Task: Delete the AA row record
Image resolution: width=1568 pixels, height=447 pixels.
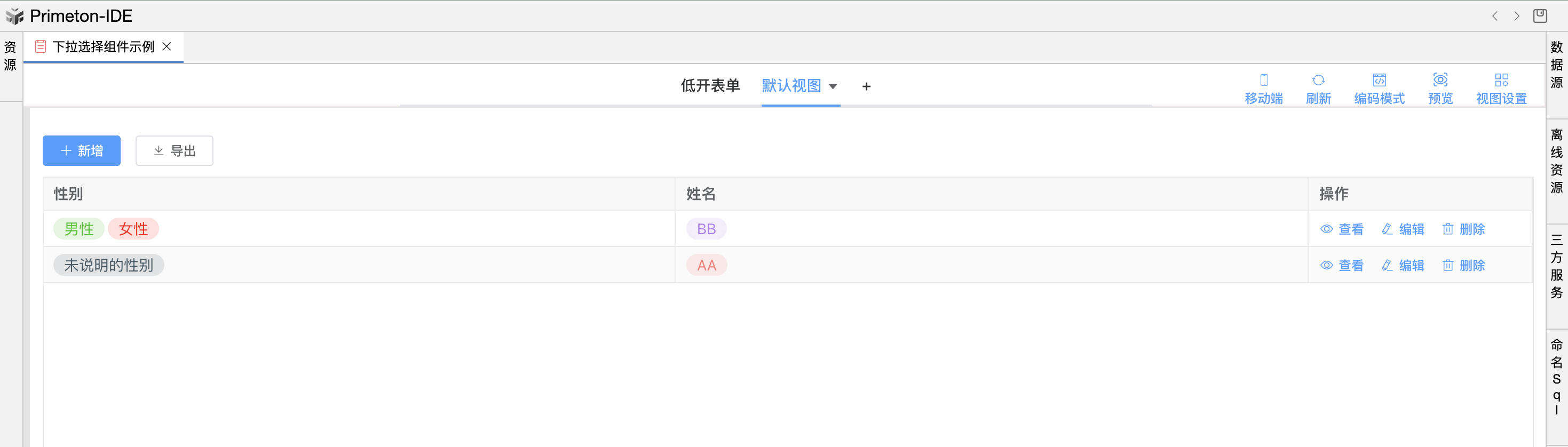Action: [1463, 266]
